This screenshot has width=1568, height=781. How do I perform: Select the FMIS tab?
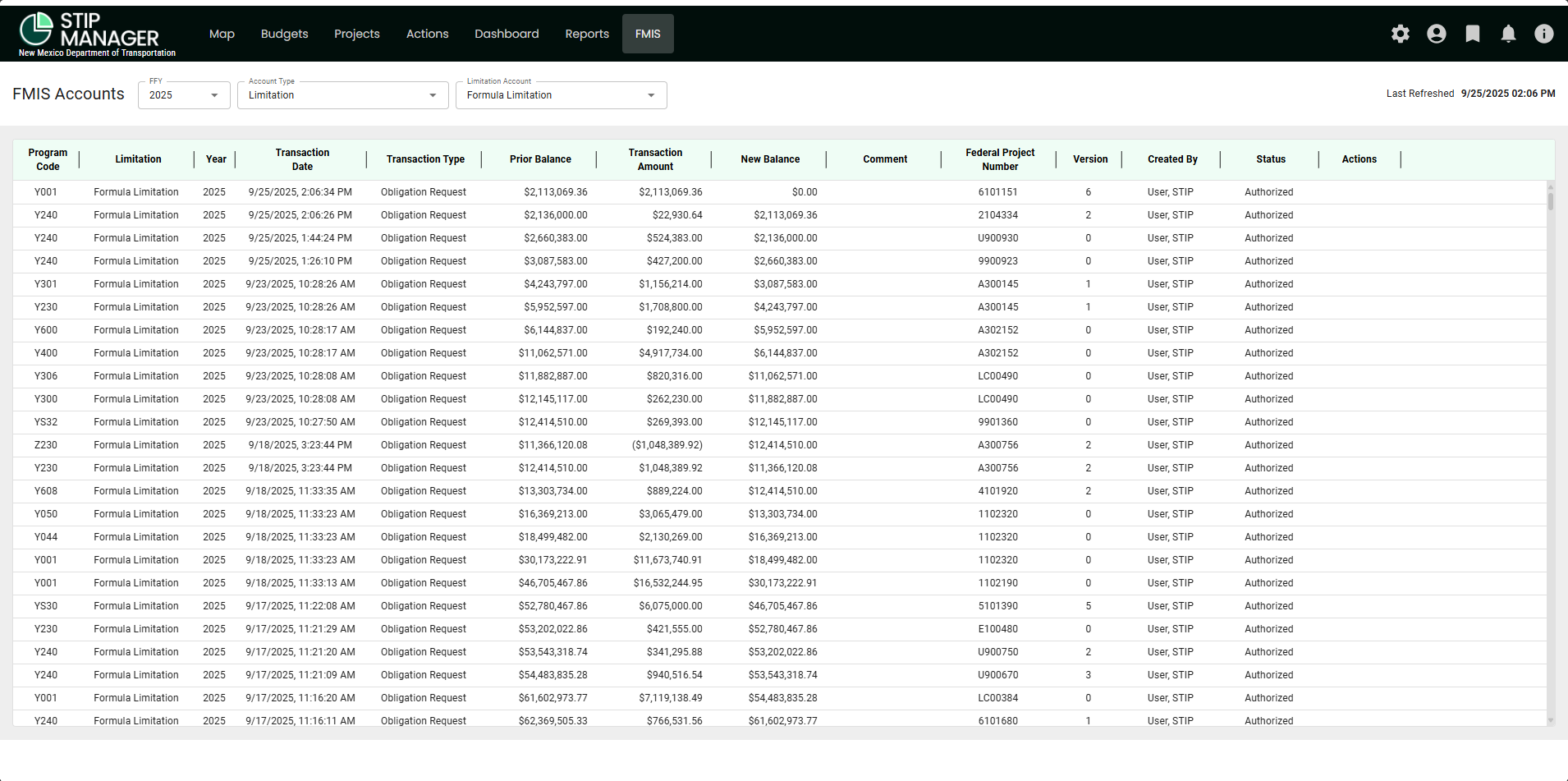[648, 34]
